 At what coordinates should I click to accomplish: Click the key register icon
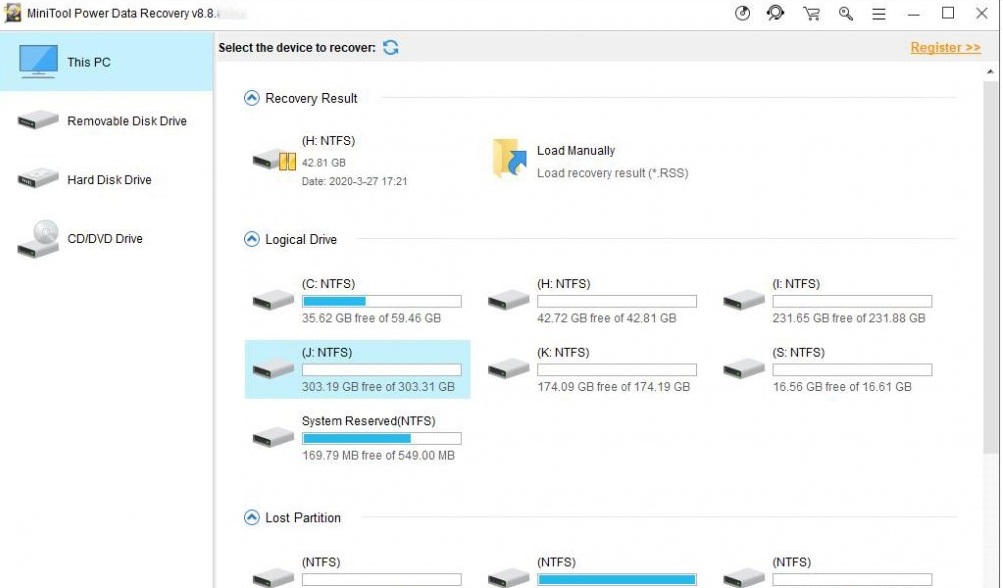(846, 13)
